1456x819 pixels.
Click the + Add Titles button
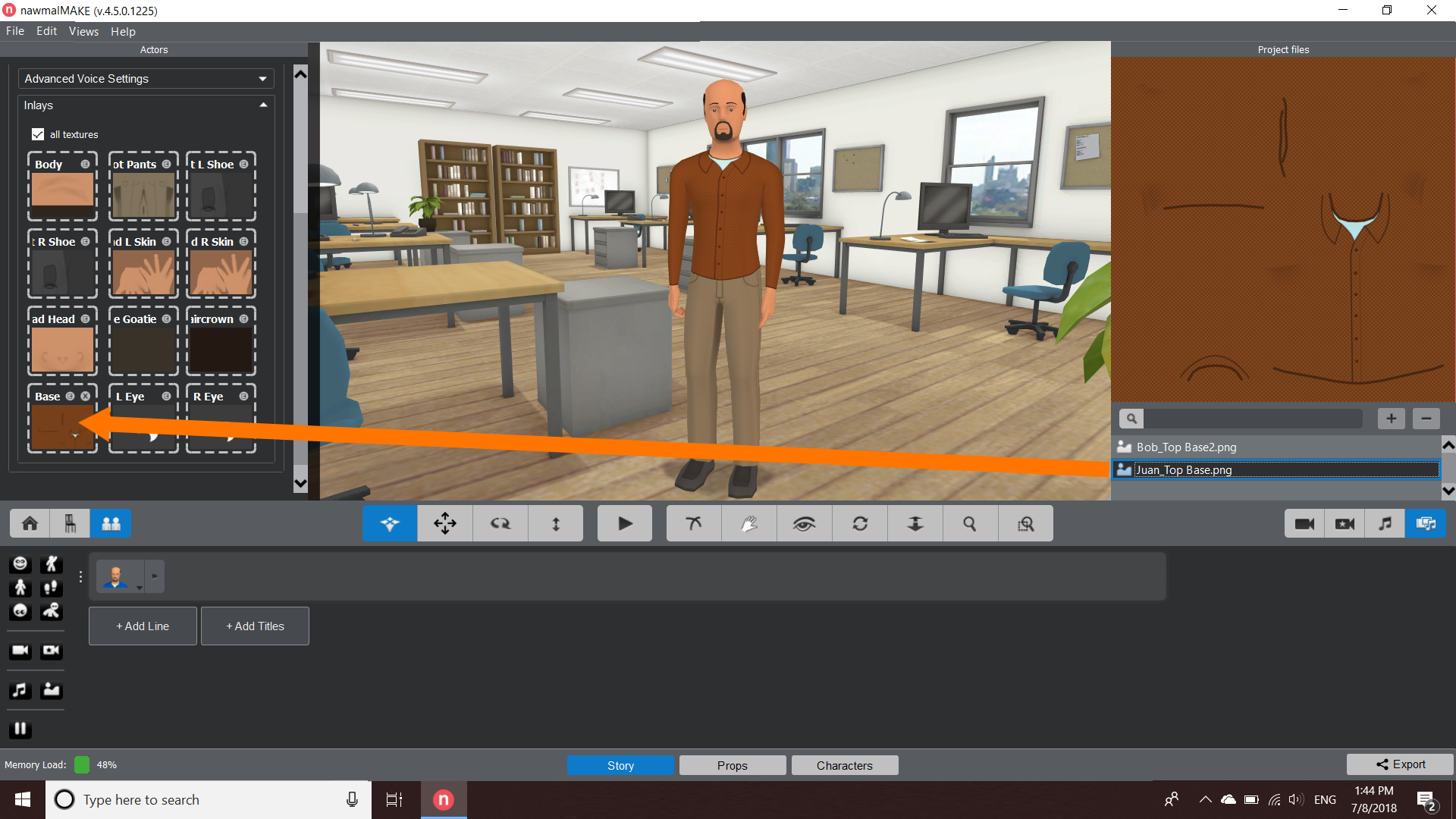click(x=255, y=626)
